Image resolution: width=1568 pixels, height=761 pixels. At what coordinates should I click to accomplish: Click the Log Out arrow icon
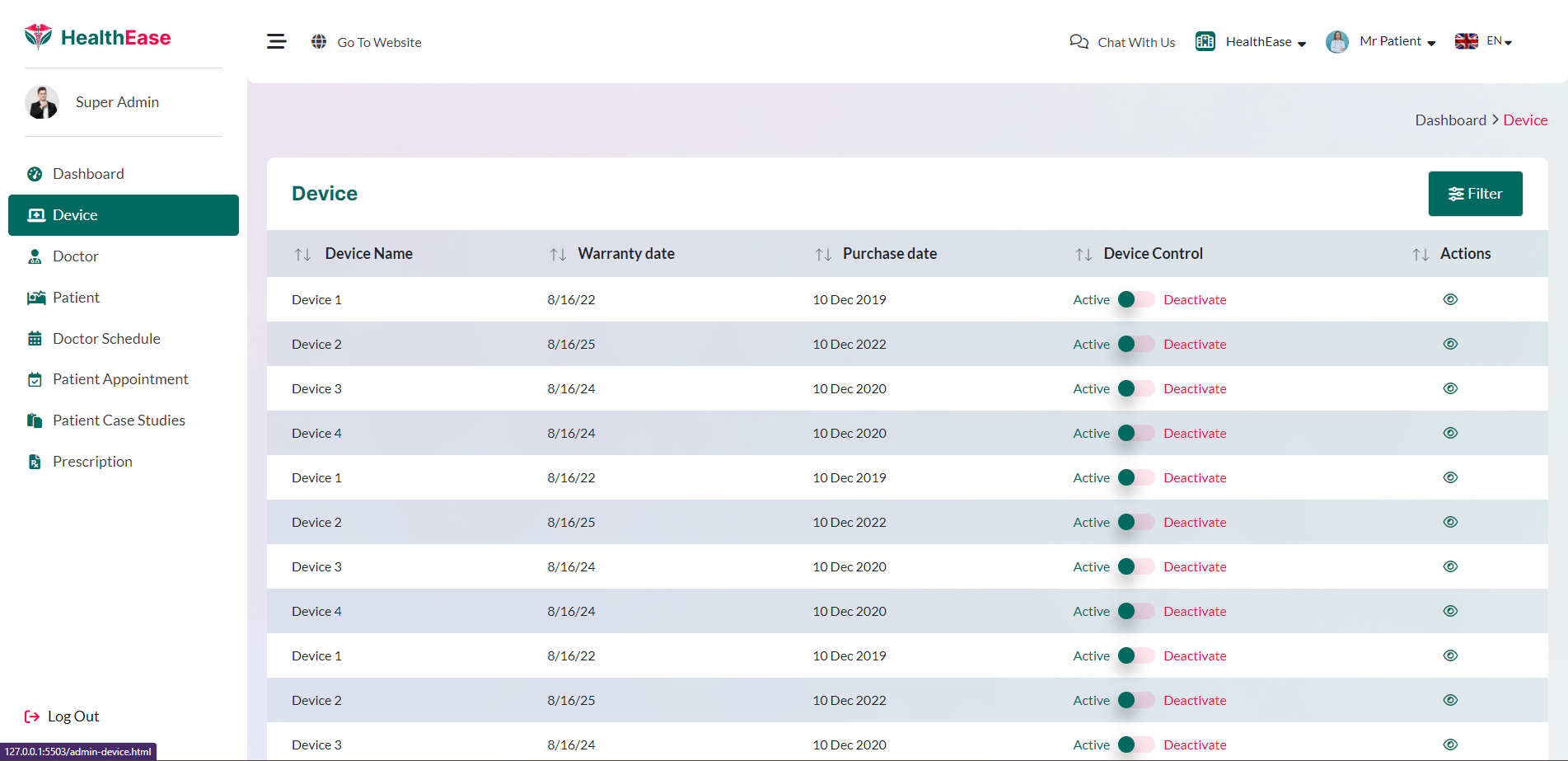[x=32, y=716]
